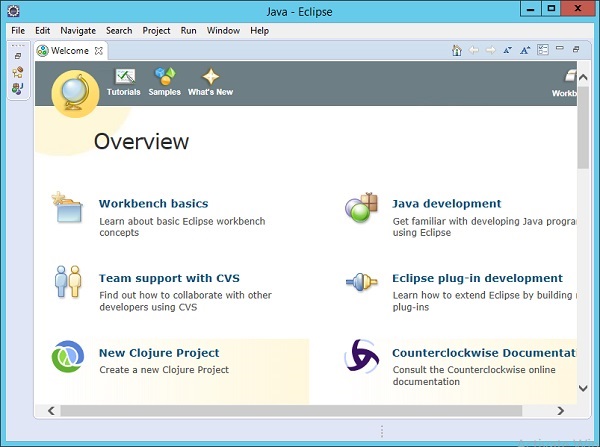Maximize the Welcome view panel

point(576,49)
